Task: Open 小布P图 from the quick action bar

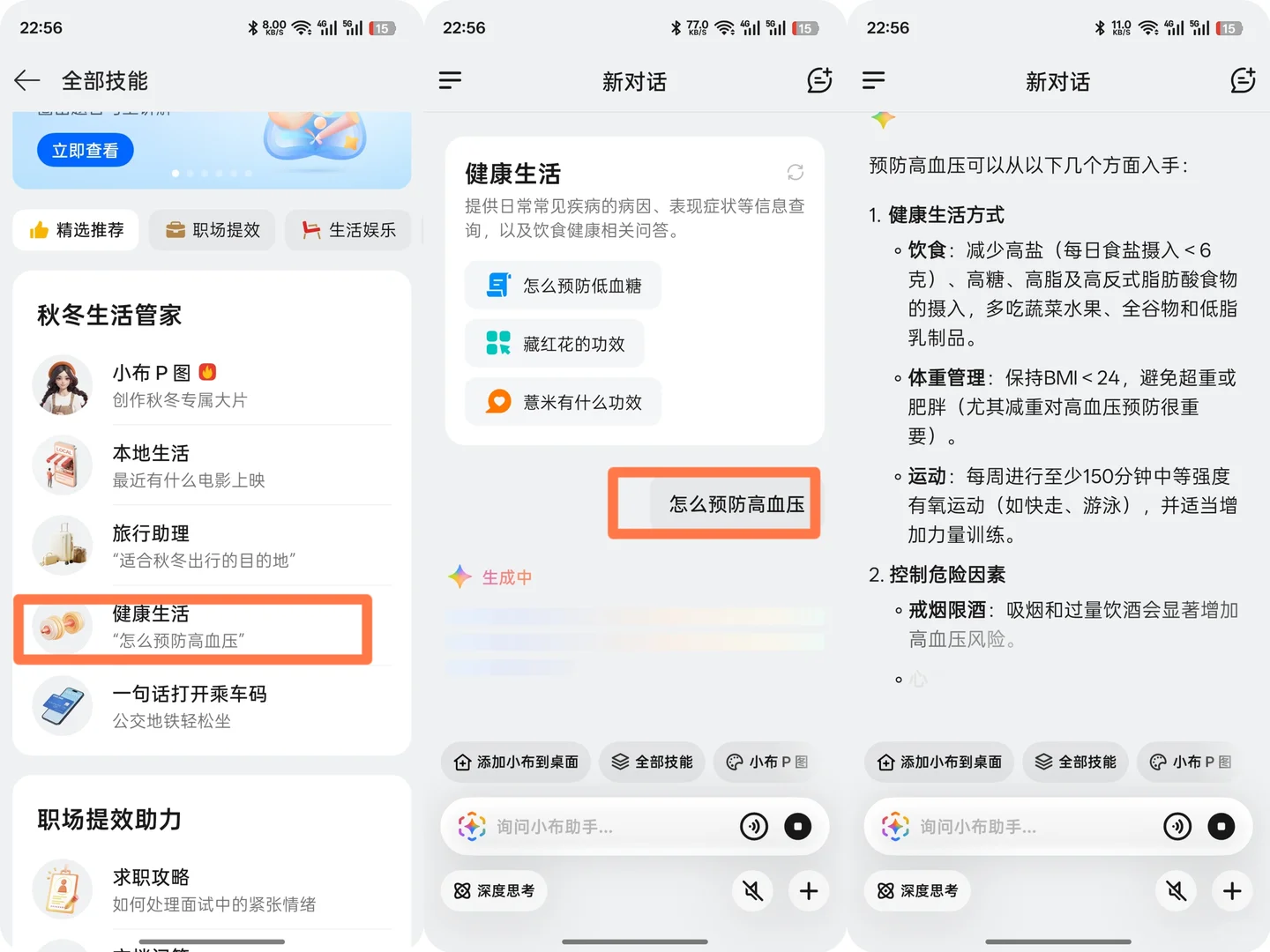Action: (x=765, y=762)
